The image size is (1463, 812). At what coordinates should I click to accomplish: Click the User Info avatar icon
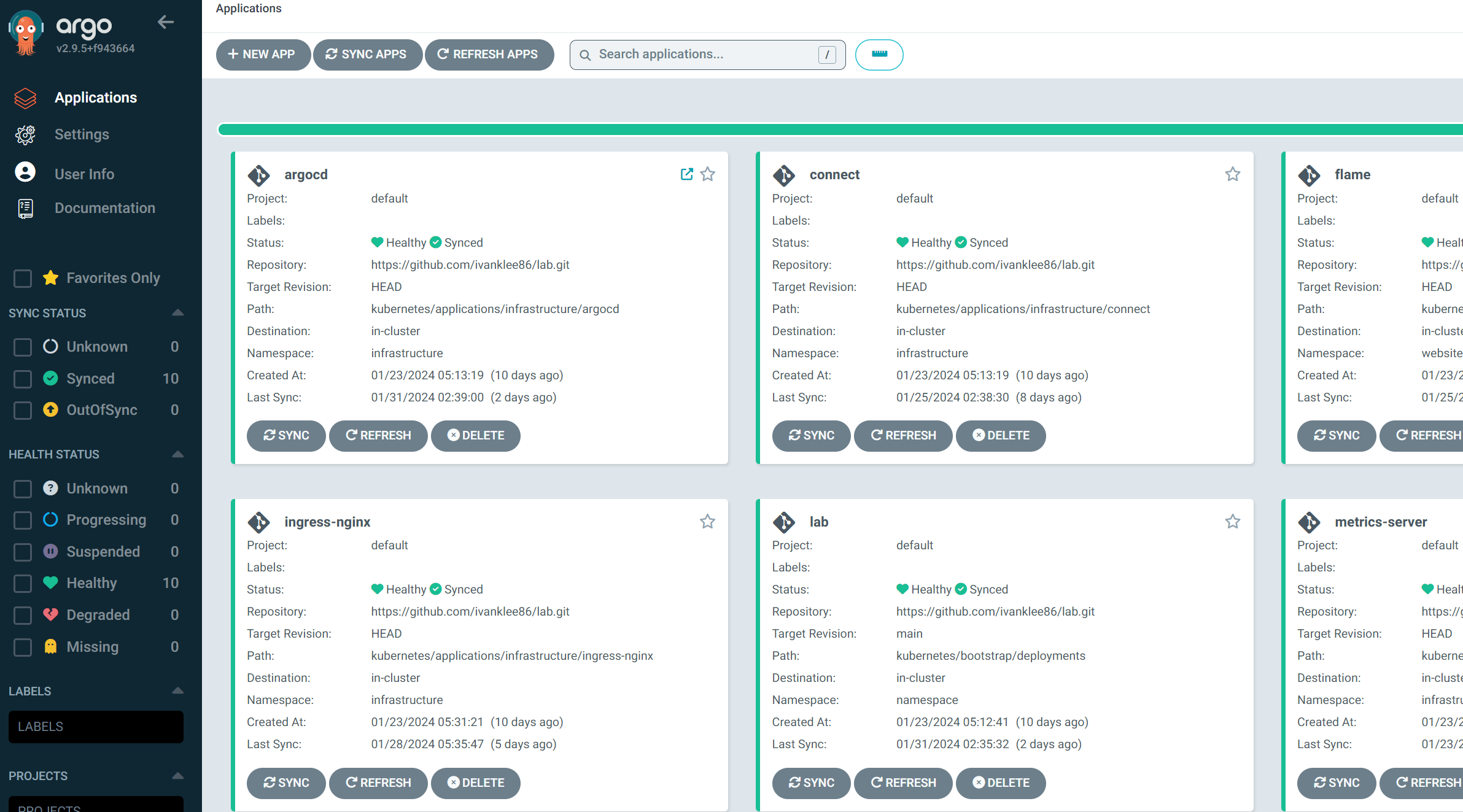pos(25,172)
